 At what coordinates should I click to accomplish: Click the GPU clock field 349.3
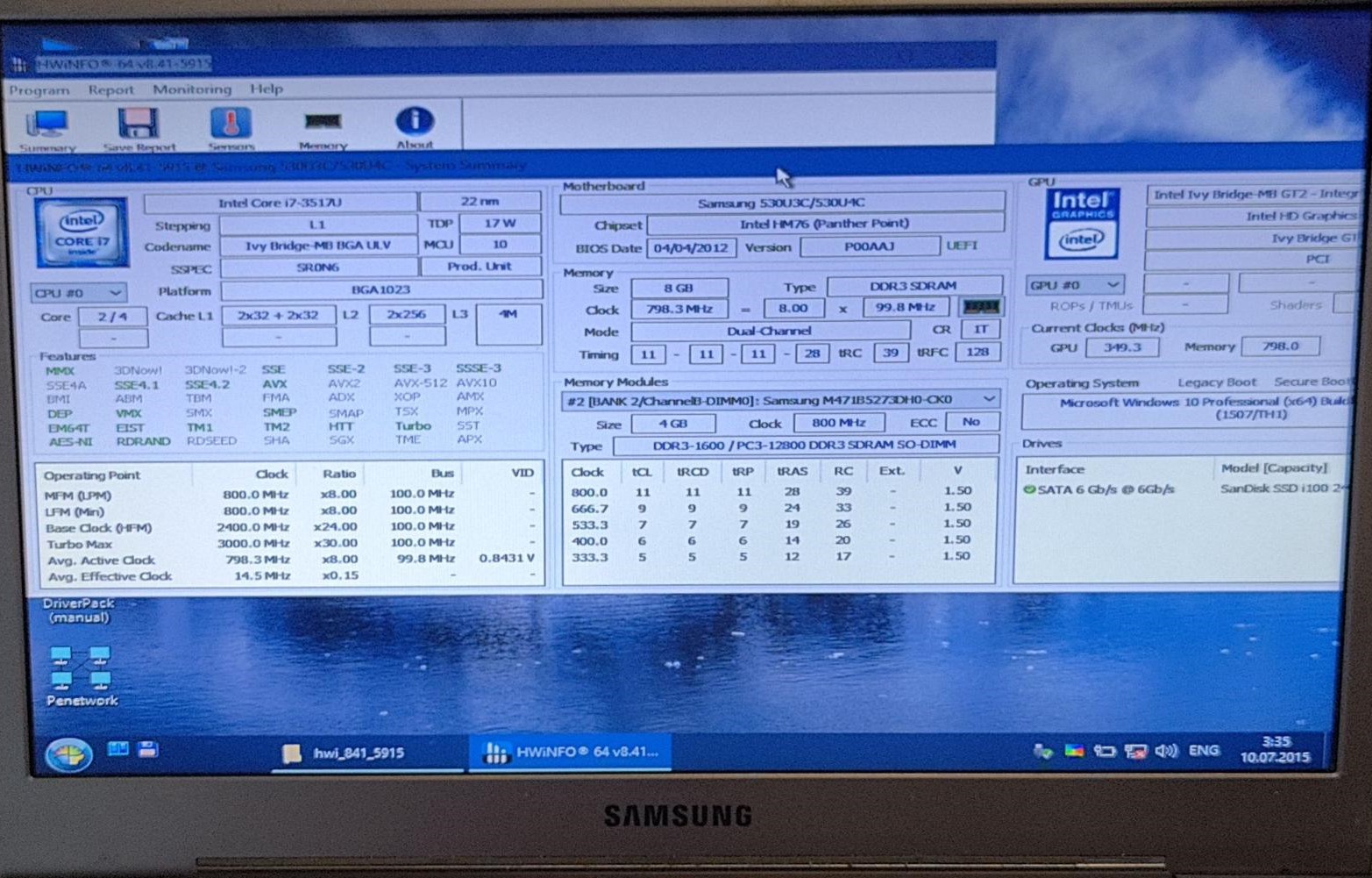coord(1121,347)
